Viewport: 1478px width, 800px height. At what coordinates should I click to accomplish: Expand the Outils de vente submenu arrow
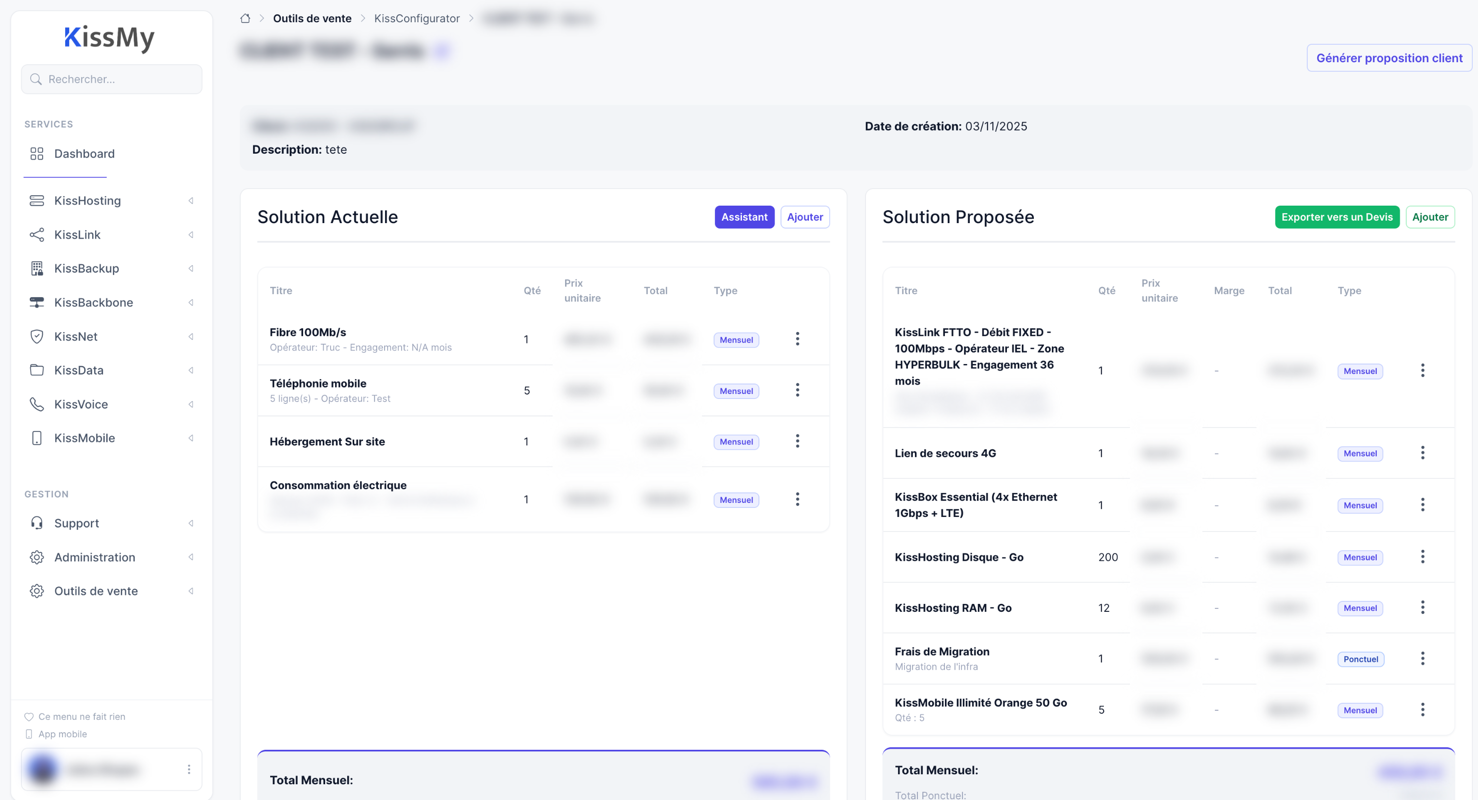[191, 591]
